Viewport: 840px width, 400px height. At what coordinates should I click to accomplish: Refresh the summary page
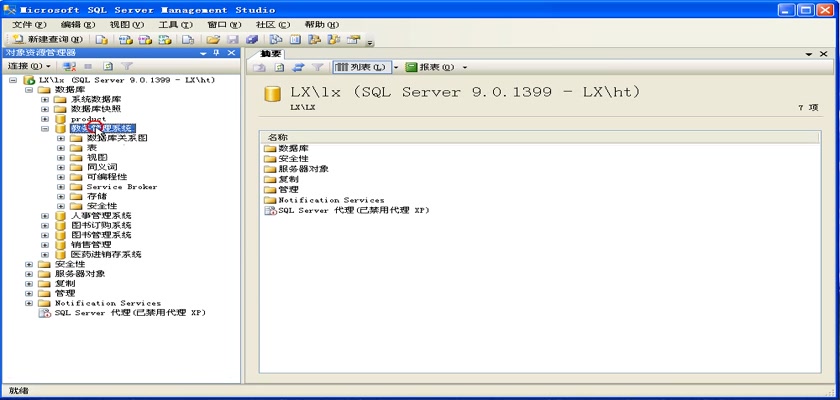coord(279,67)
